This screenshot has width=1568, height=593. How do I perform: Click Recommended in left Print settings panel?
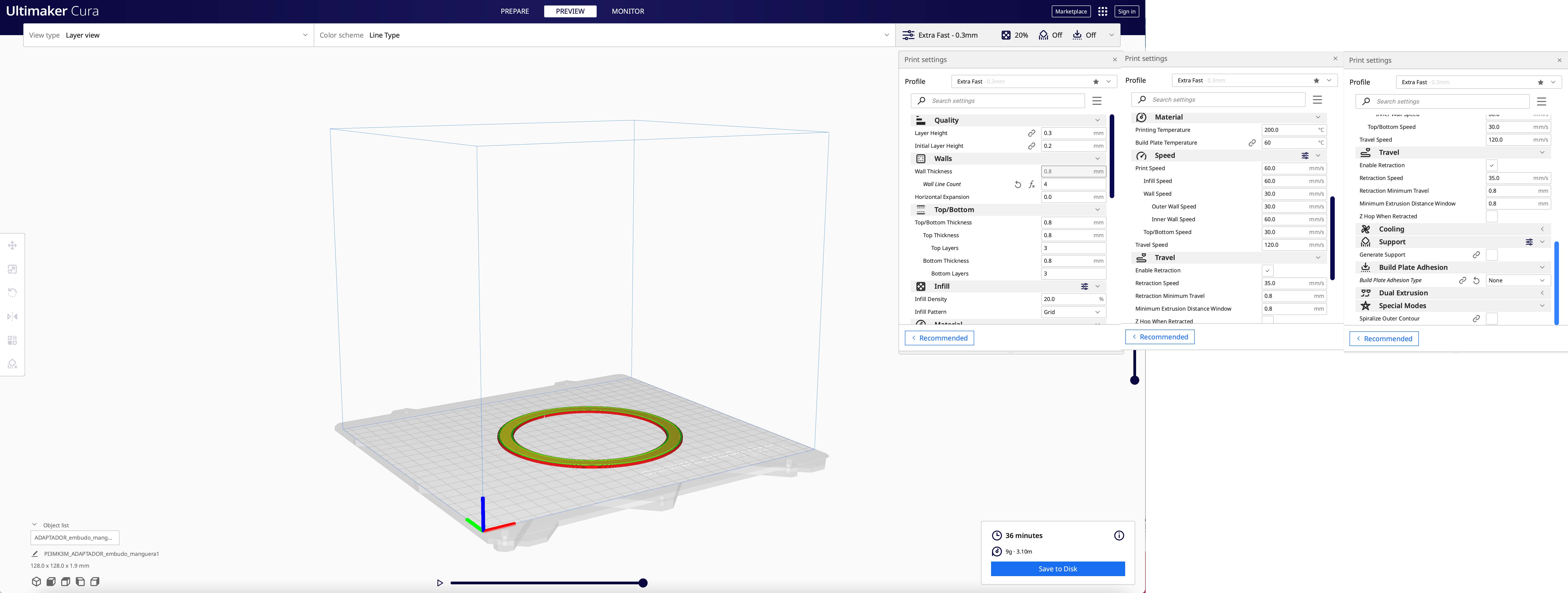[939, 338]
